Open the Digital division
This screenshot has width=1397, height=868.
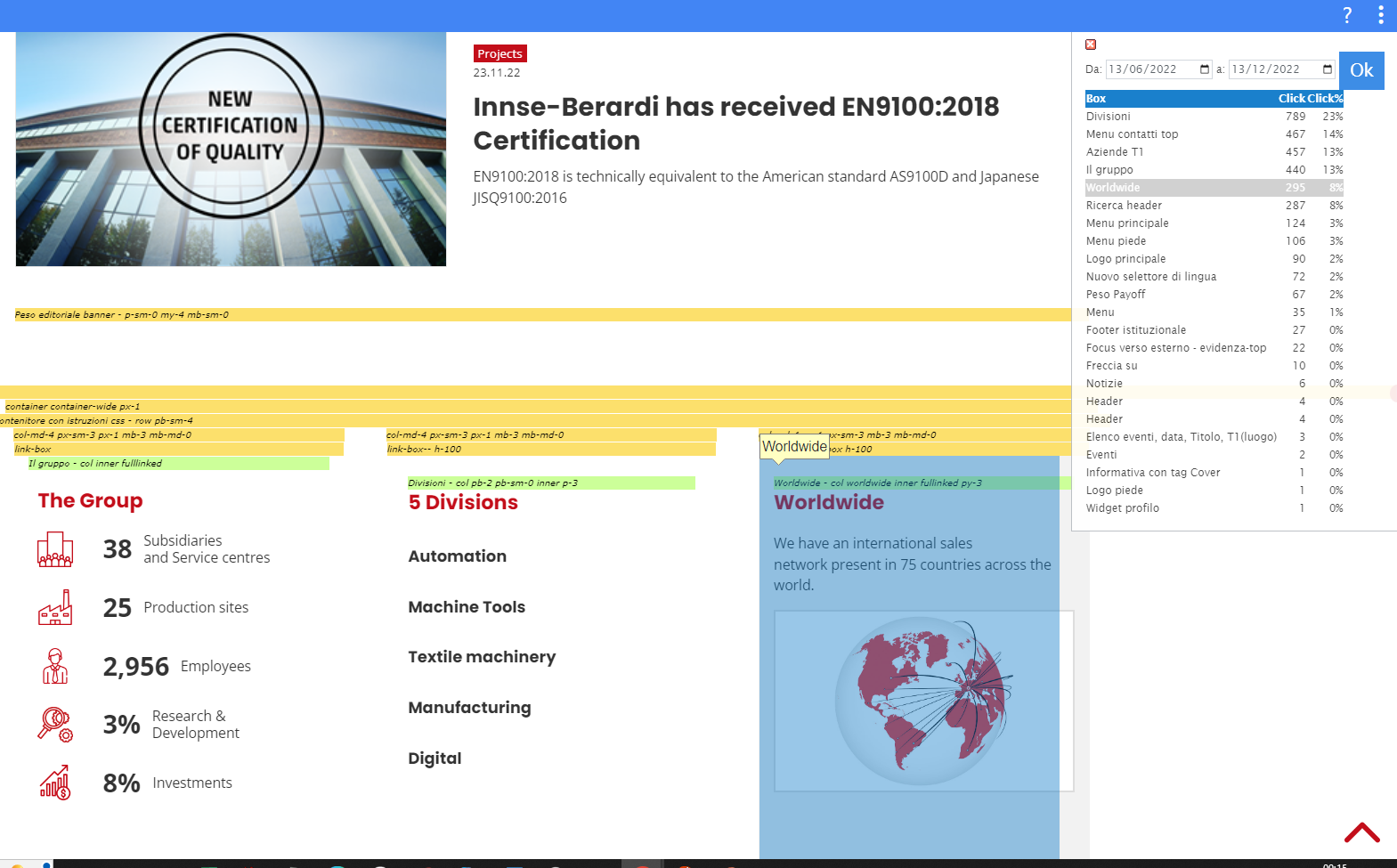(435, 758)
